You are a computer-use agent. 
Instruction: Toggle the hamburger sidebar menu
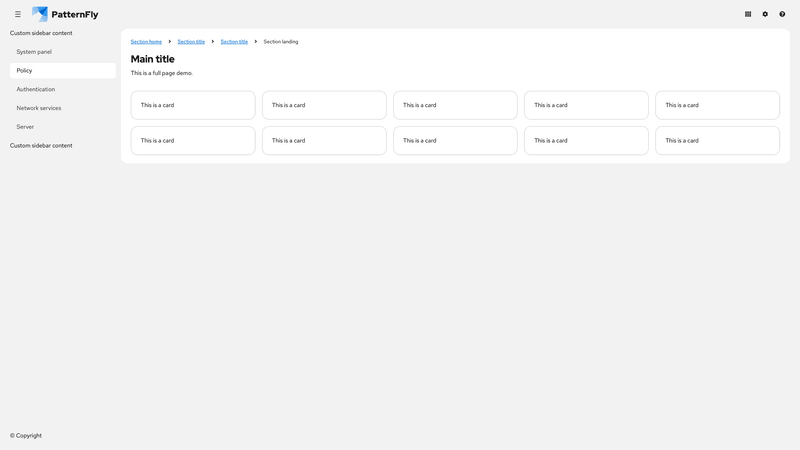pyautogui.click(x=18, y=14)
